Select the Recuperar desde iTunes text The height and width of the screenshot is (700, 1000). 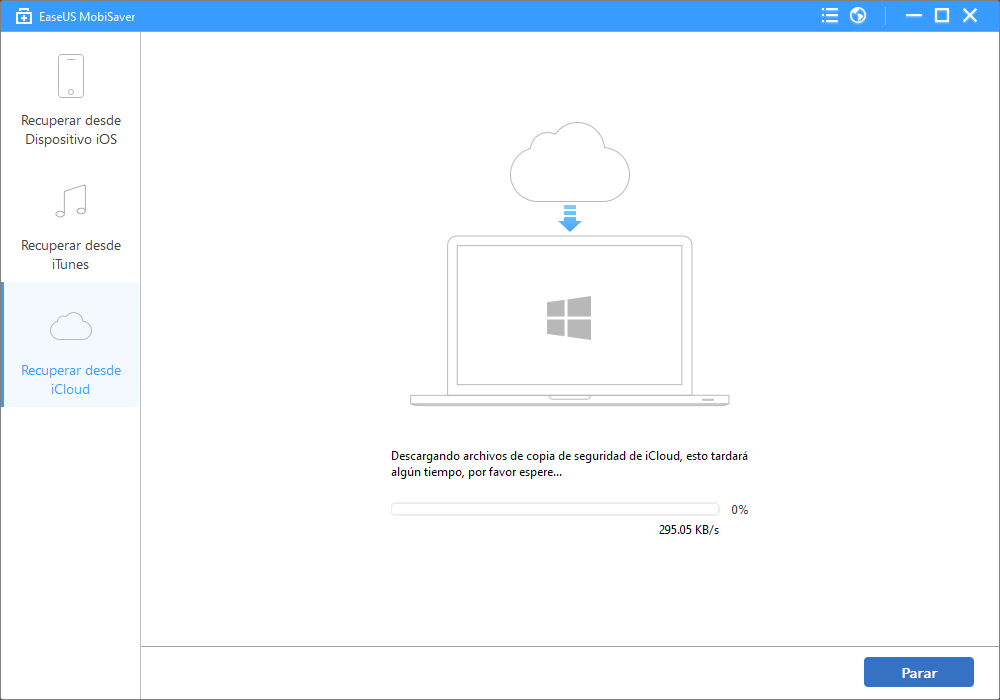coord(70,255)
